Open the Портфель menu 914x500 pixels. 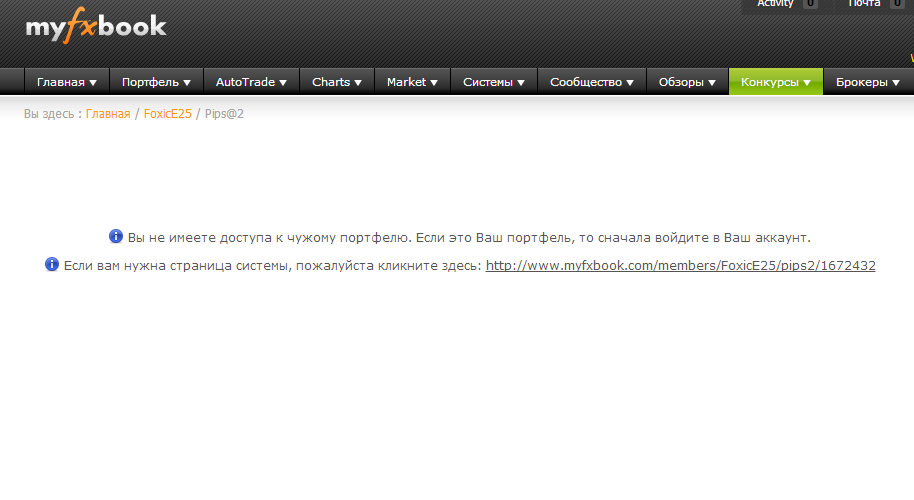coord(156,82)
